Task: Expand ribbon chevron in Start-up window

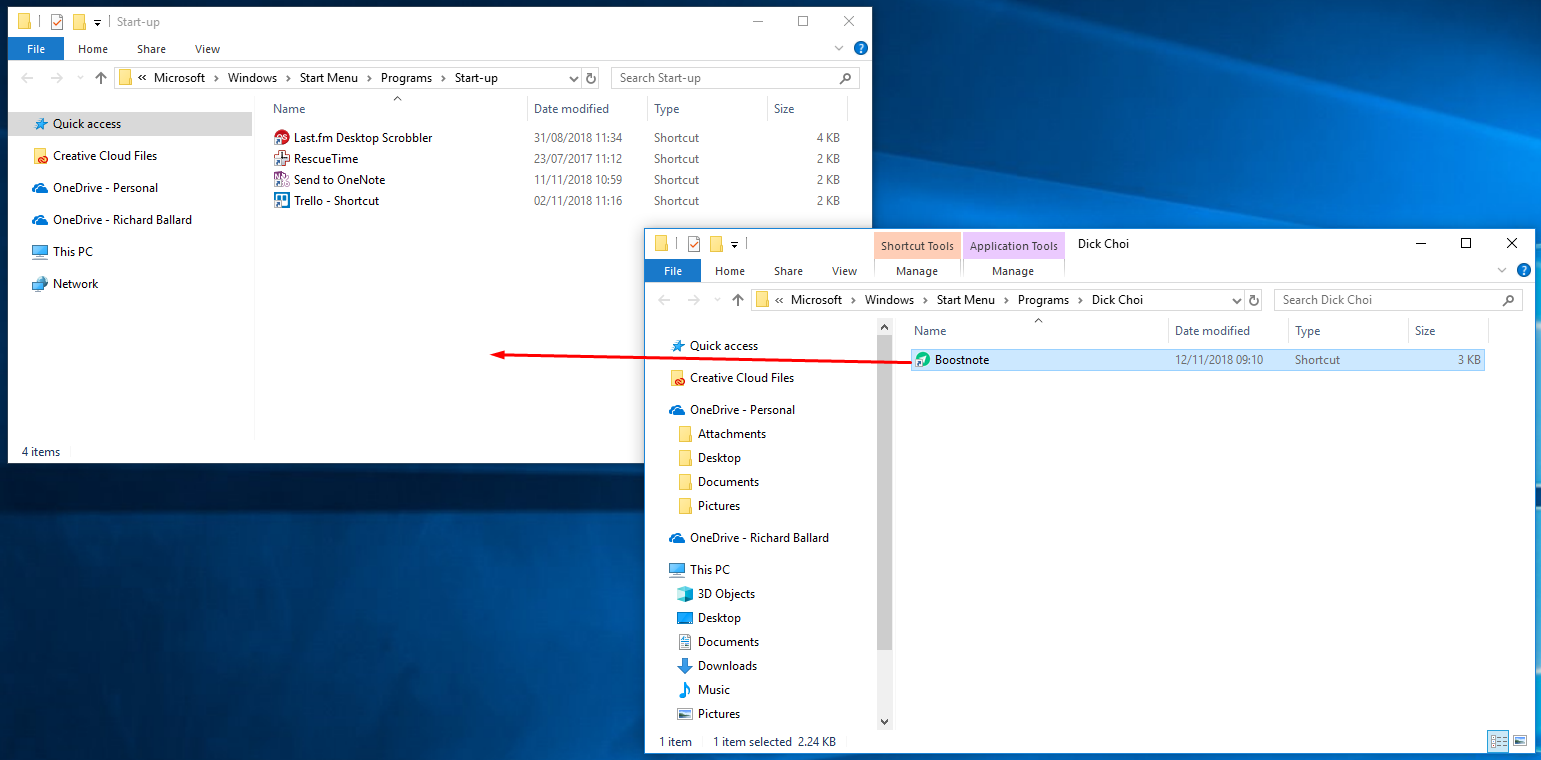Action: tap(839, 48)
